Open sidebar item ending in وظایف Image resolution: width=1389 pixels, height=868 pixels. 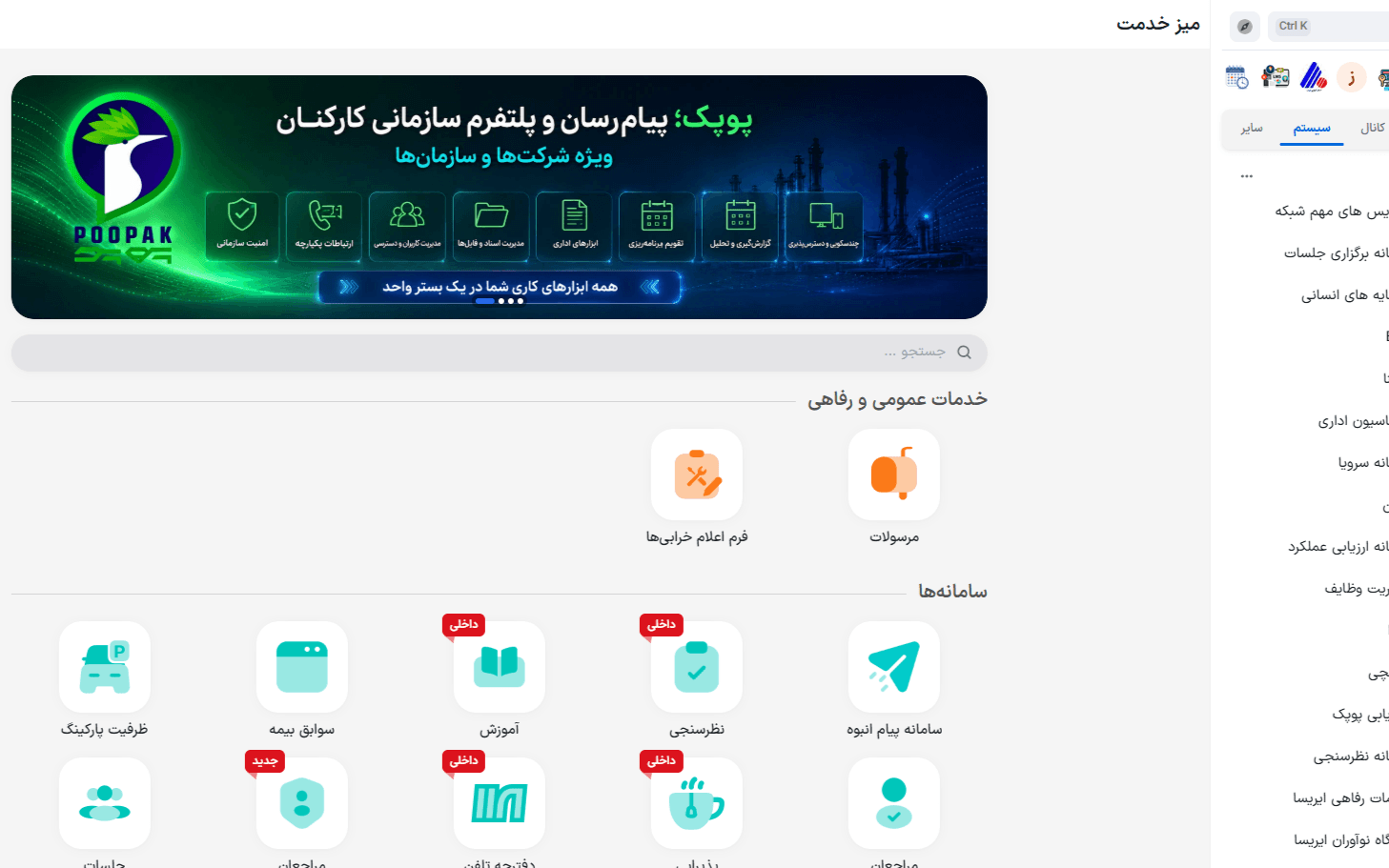pyautogui.click(x=1356, y=589)
